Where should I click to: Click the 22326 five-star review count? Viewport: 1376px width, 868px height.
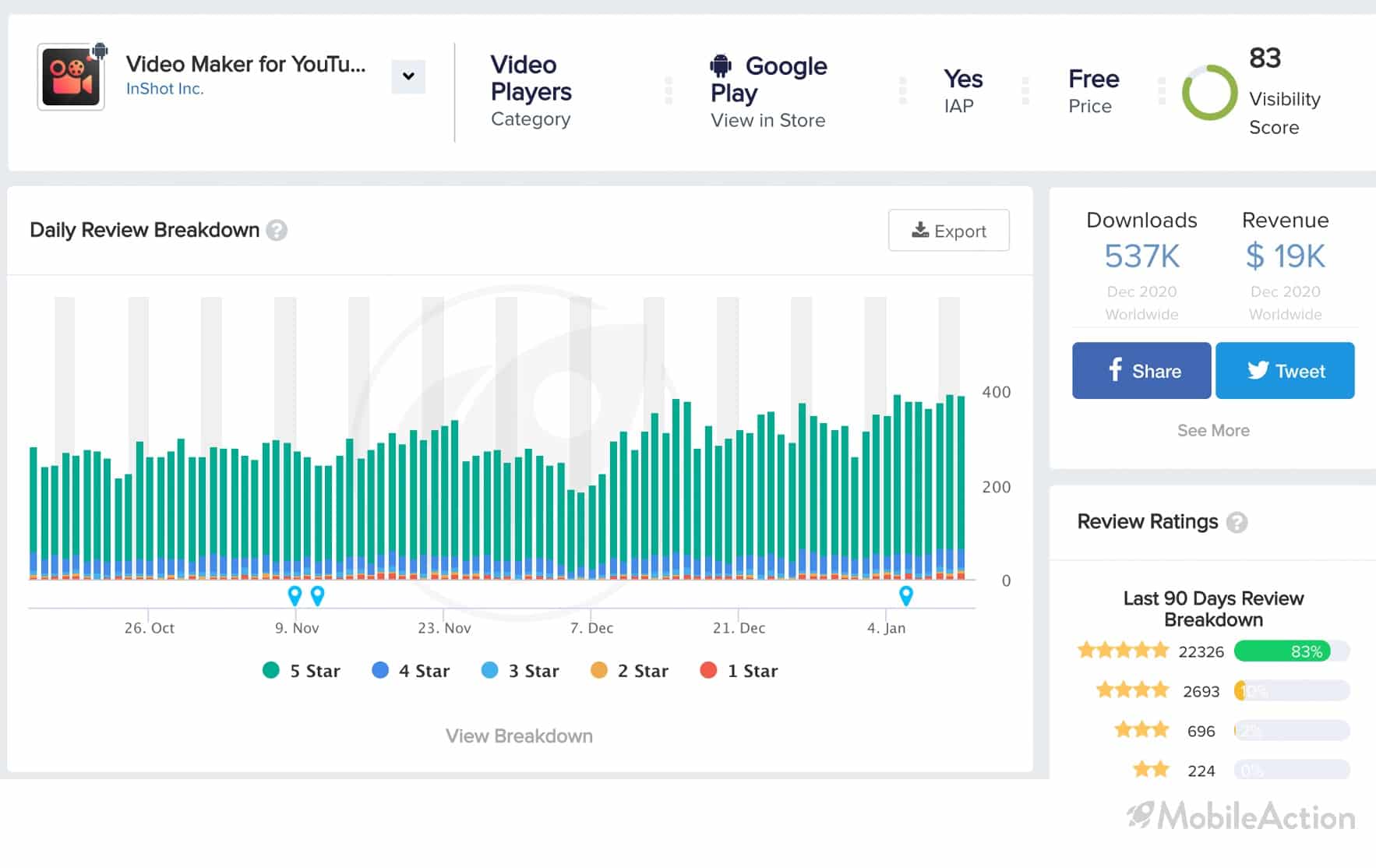coord(1201,651)
